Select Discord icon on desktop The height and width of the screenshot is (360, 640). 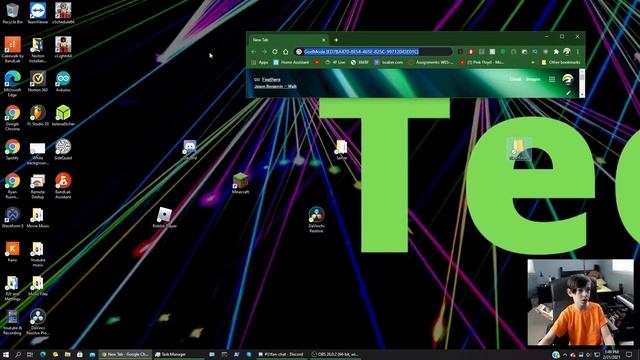(190, 149)
